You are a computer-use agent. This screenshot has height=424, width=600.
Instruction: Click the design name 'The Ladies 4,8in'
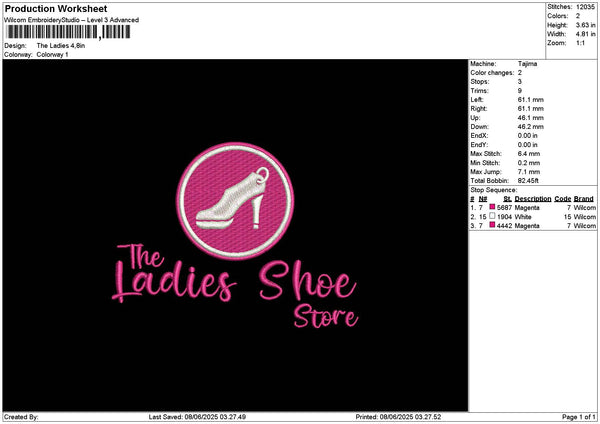pyautogui.click(x=61, y=46)
